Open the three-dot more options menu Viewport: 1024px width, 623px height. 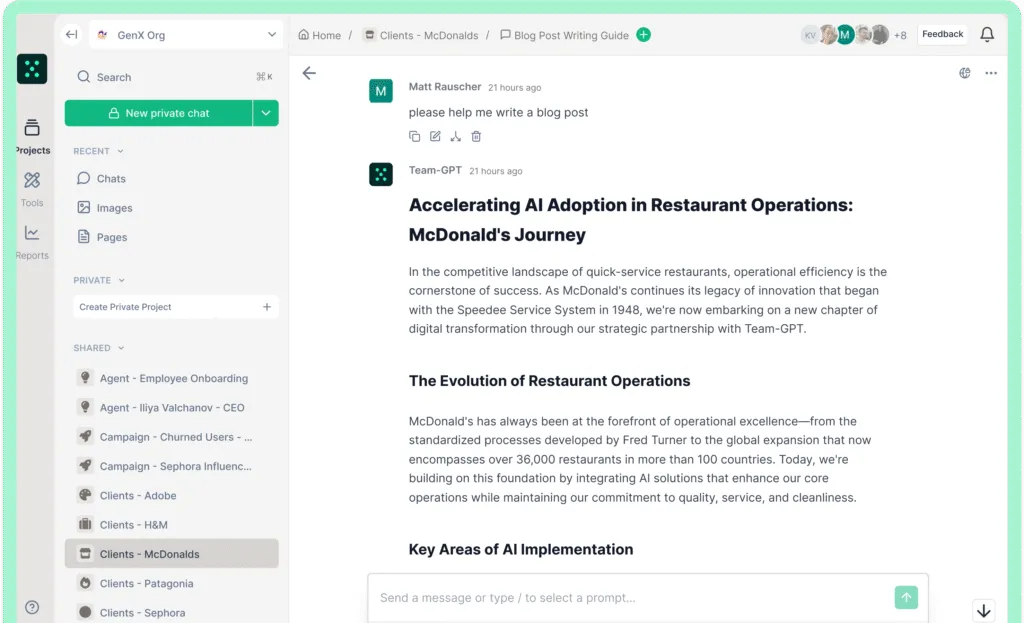[991, 73]
